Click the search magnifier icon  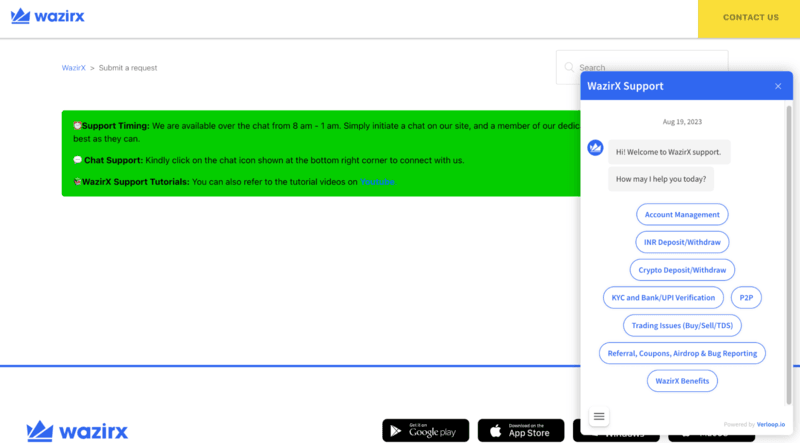point(569,67)
